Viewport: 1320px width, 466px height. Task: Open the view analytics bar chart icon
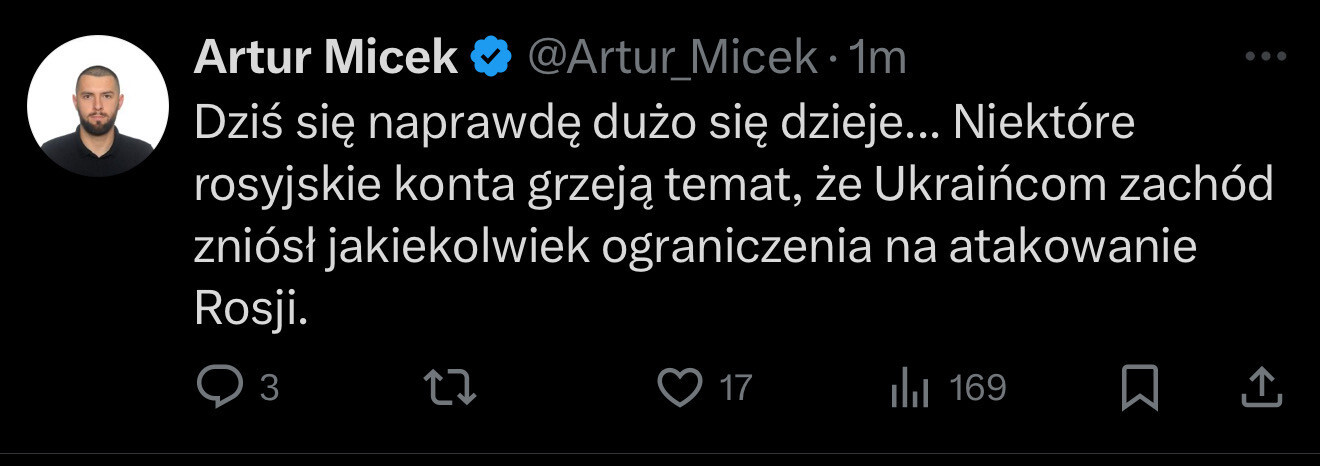(x=910, y=388)
